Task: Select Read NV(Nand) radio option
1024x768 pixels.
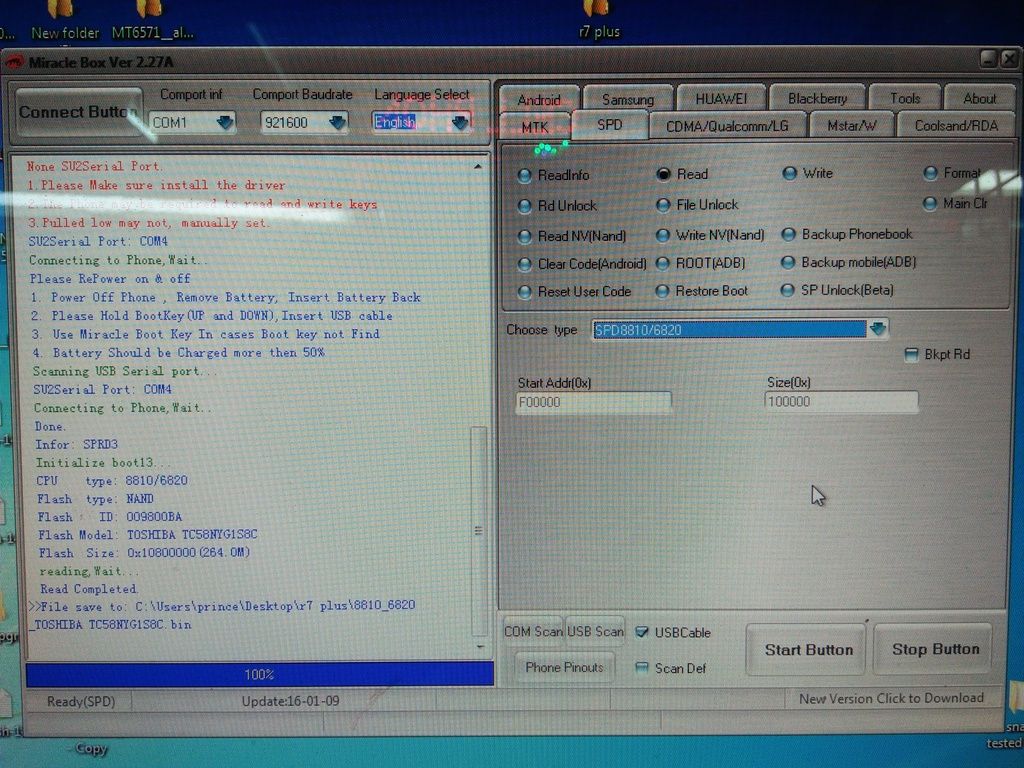Action: [571, 236]
